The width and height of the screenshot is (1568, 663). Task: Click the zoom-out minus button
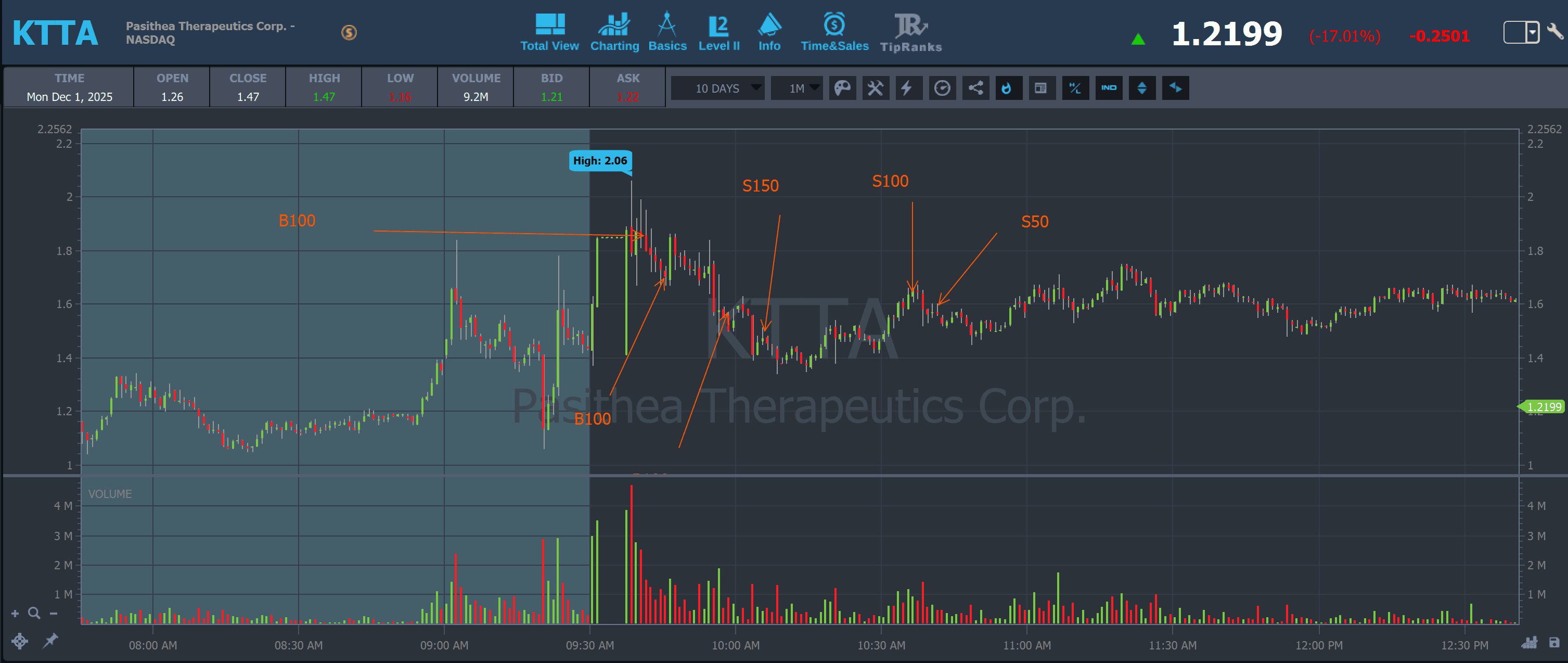coord(54,614)
